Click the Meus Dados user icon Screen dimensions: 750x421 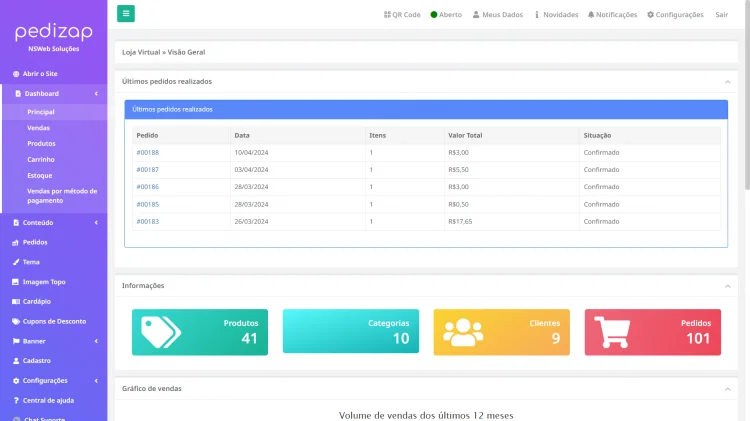tap(476, 15)
